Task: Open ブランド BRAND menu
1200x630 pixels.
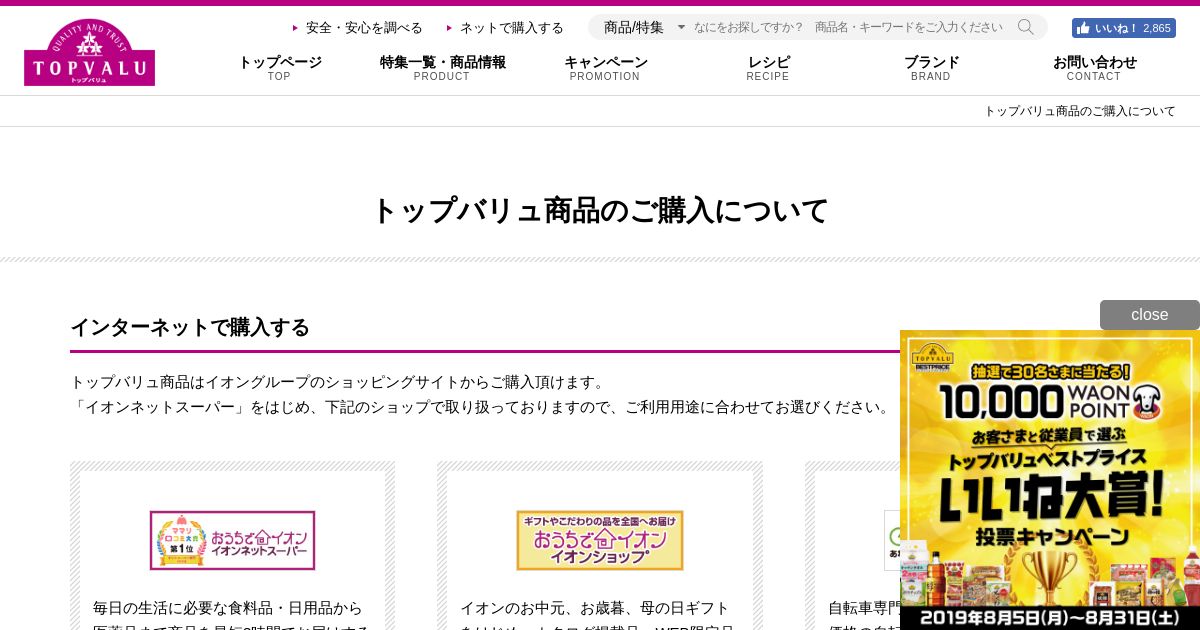Action: coord(931,68)
